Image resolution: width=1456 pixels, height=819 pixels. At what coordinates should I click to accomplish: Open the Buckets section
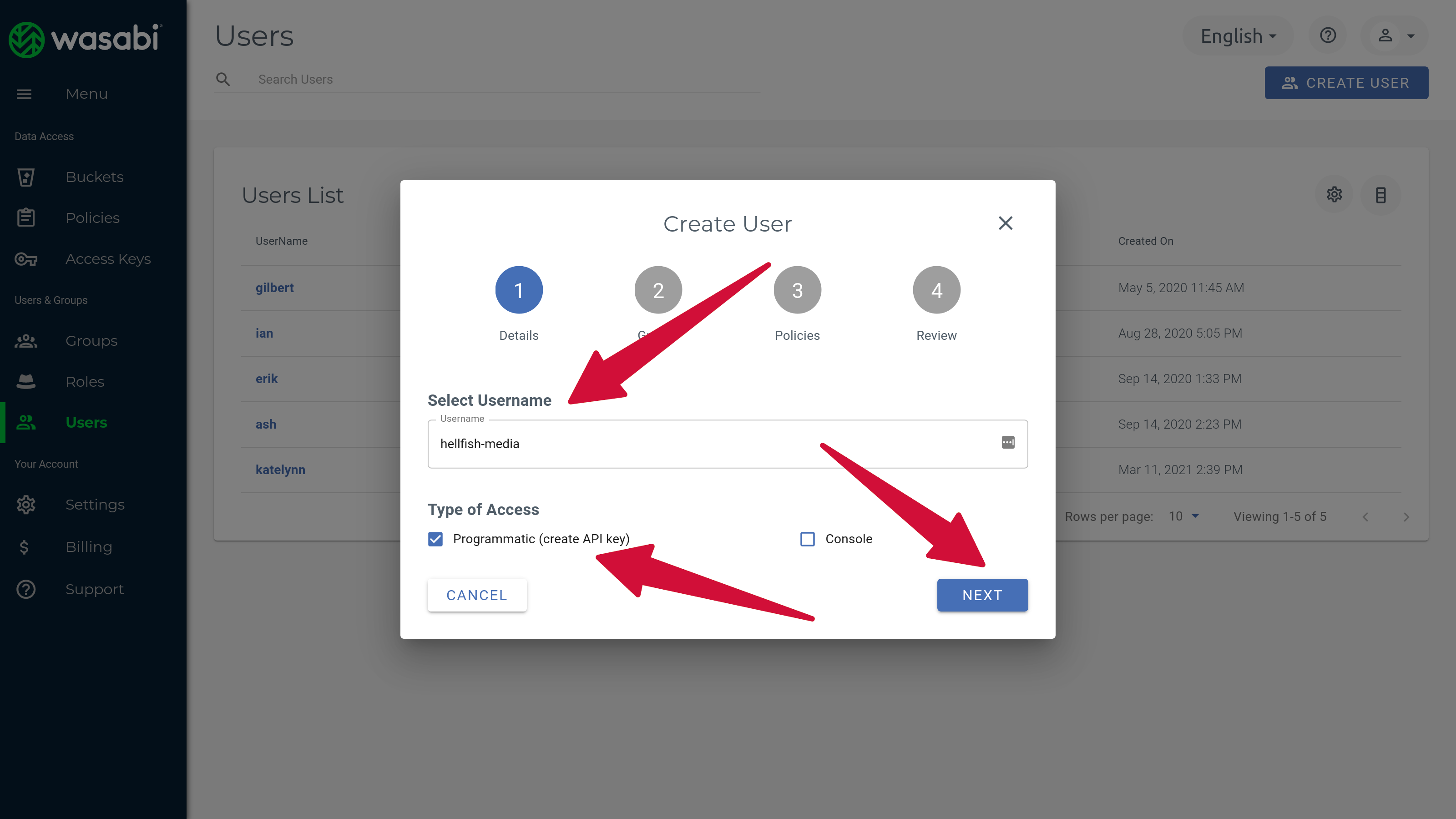[95, 177]
